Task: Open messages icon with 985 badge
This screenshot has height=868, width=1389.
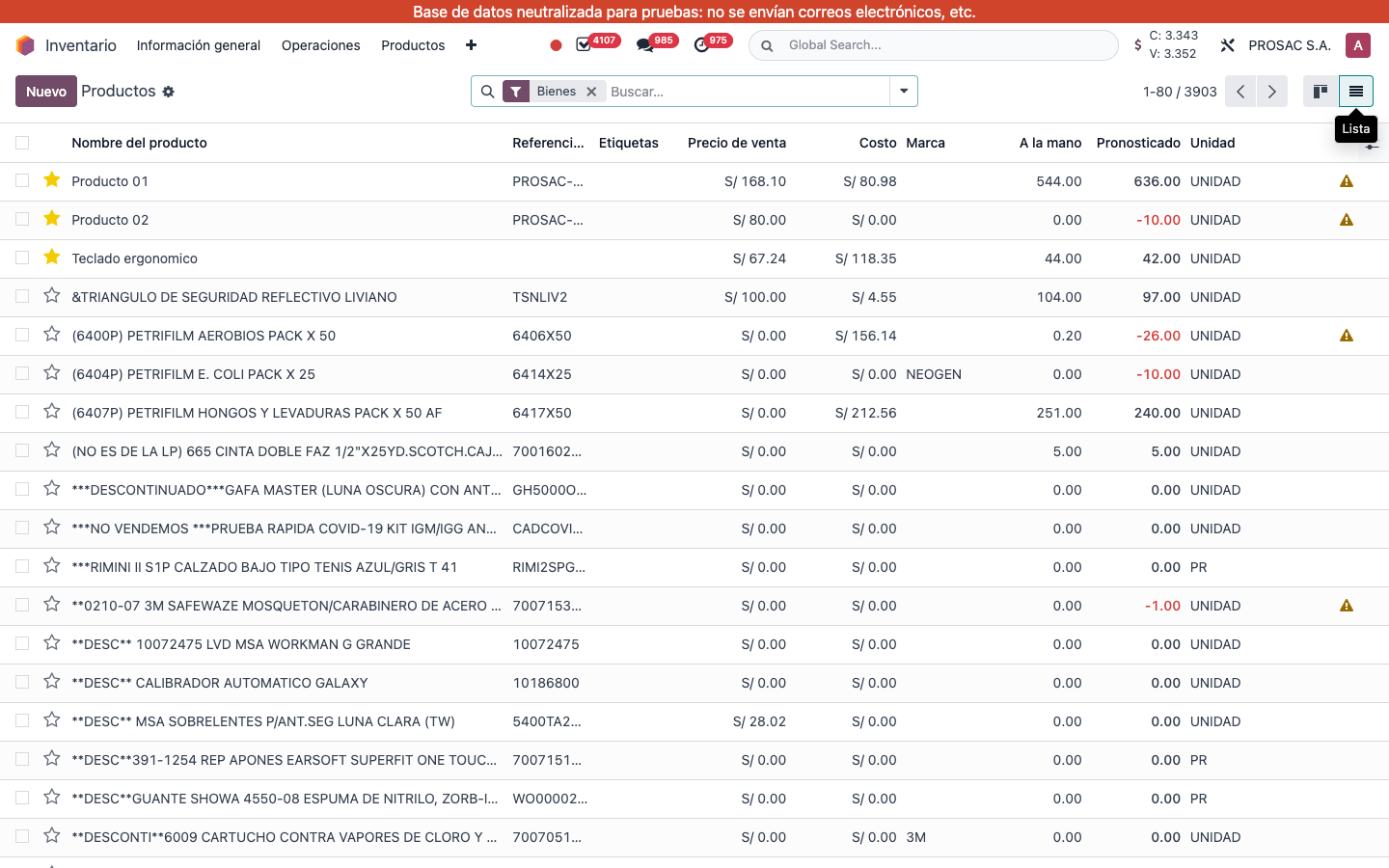Action: coord(644,45)
